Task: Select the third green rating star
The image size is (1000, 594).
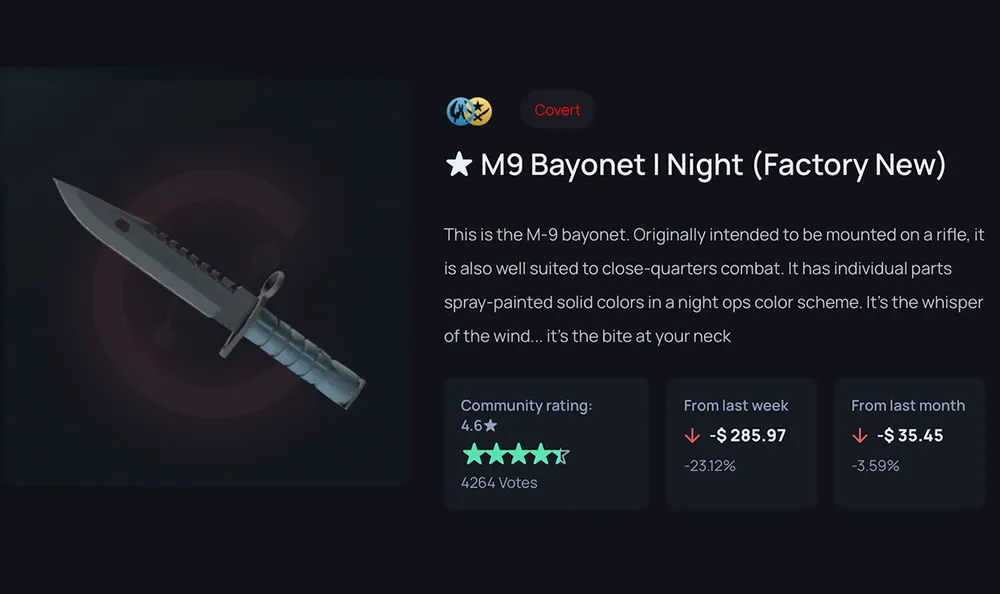Action: pos(518,454)
